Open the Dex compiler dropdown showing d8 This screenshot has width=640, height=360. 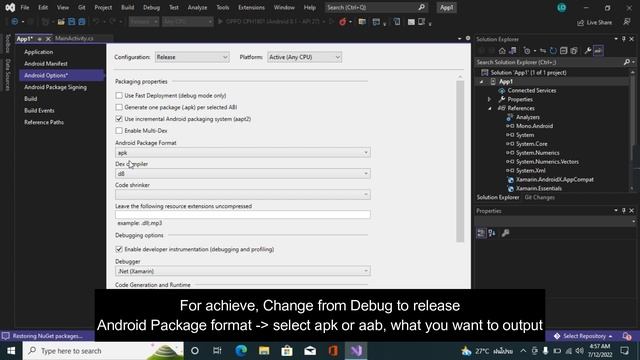tap(242, 173)
